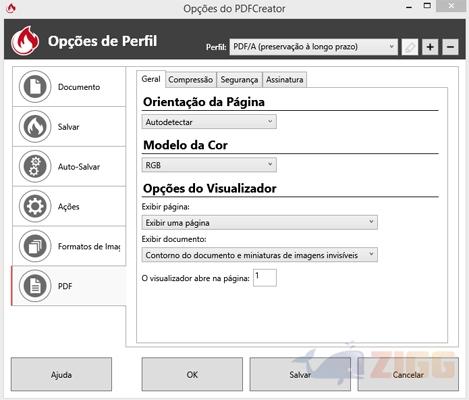469x400 pixels.
Task: Rename profile using the pencil edit icon
Action: pyautogui.click(x=410, y=47)
